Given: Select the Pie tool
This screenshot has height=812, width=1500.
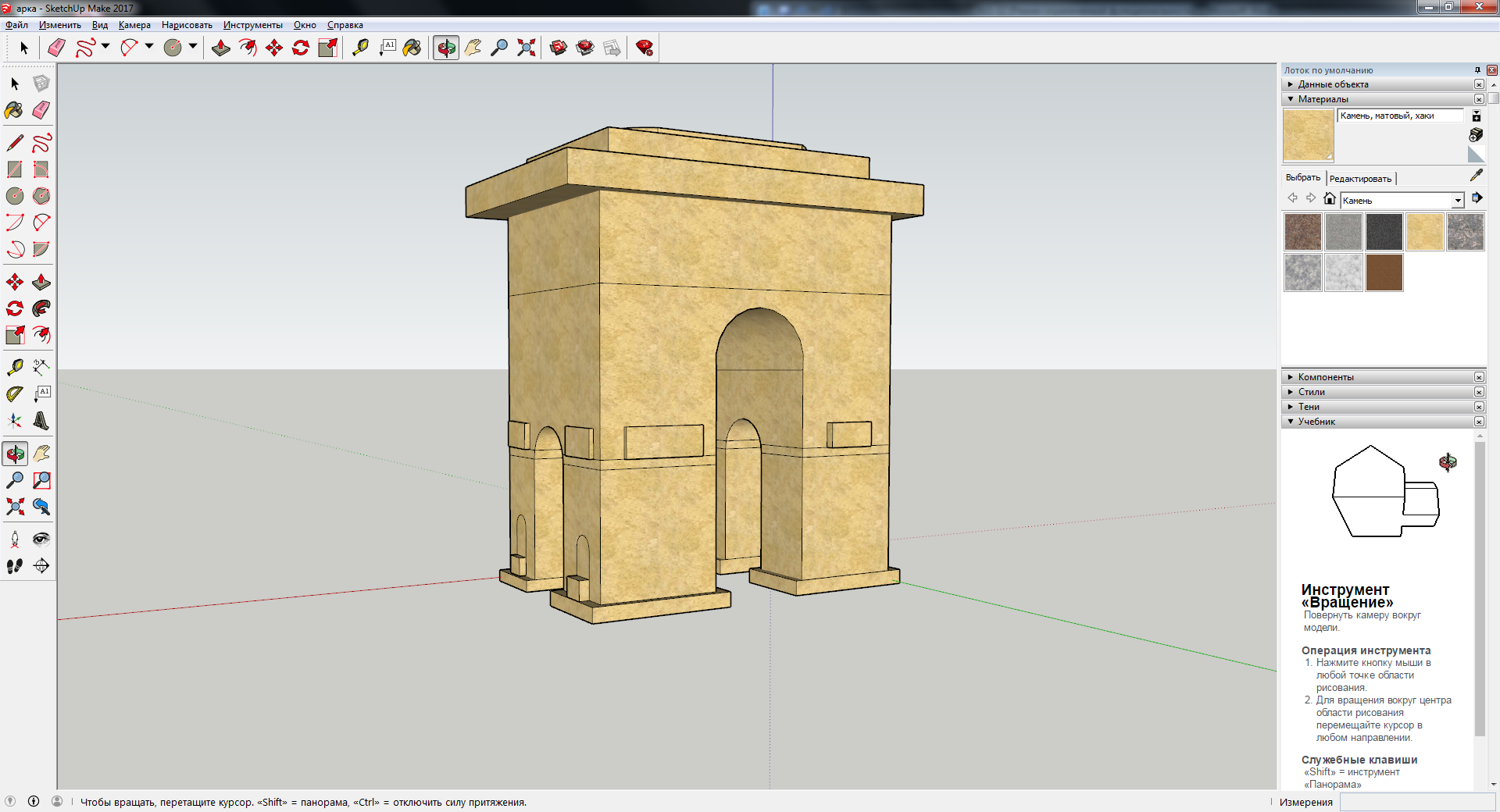Looking at the screenshot, I should tap(41, 249).
